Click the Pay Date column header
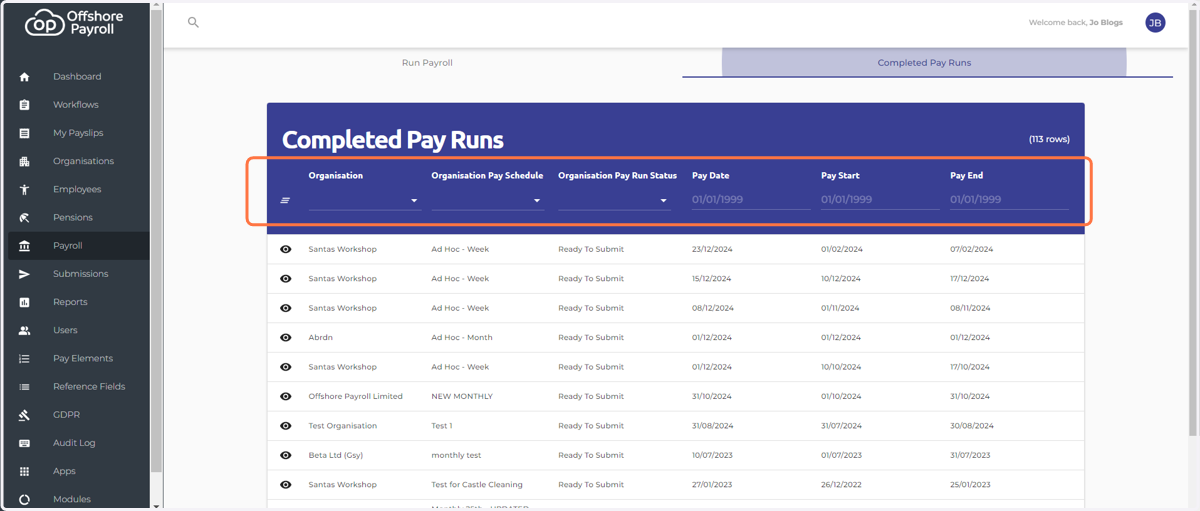 pyautogui.click(x=711, y=176)
